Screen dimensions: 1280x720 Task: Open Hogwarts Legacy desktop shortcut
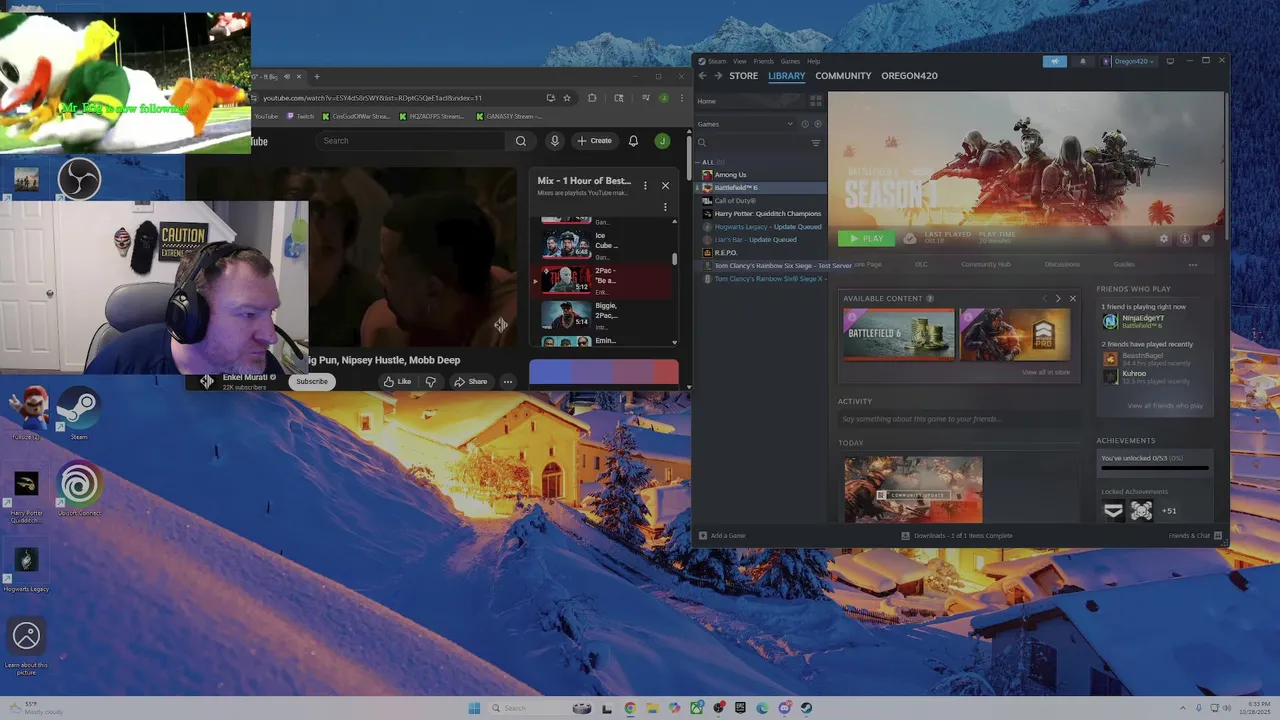(26, 566)
